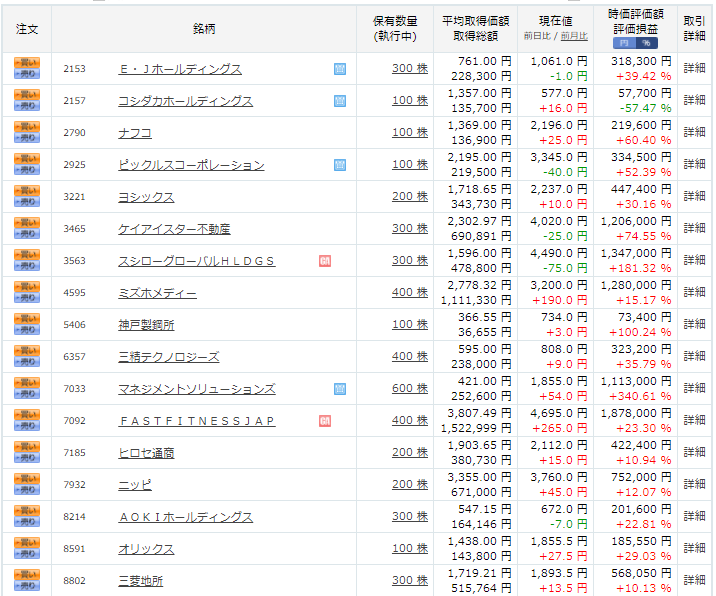
Task: Click the blue calendar icon beside マネジメントソリューションズ
Action: click(x=340, y=389)
